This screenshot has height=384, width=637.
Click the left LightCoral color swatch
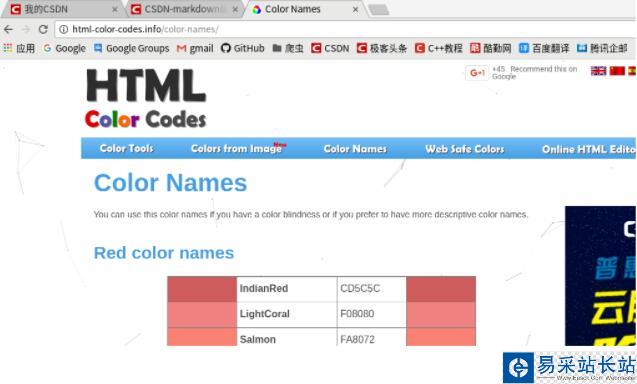(202, 315)
